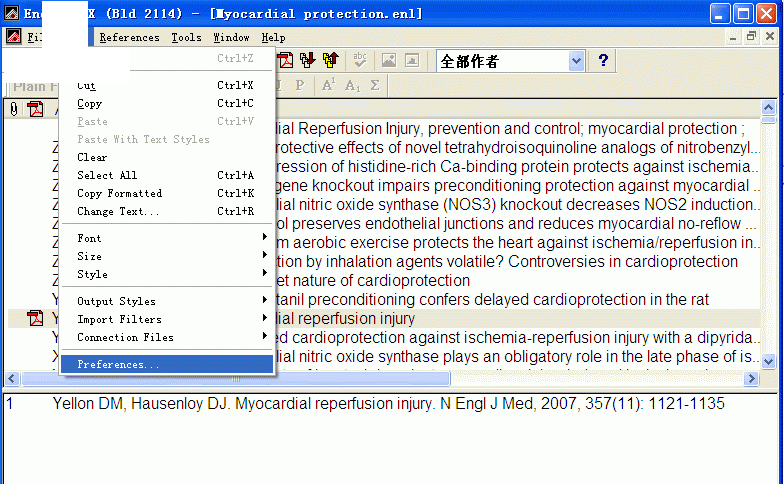Click the EndNote application icon in title bar
Viewport: 784px width, 484px height.
12,13
